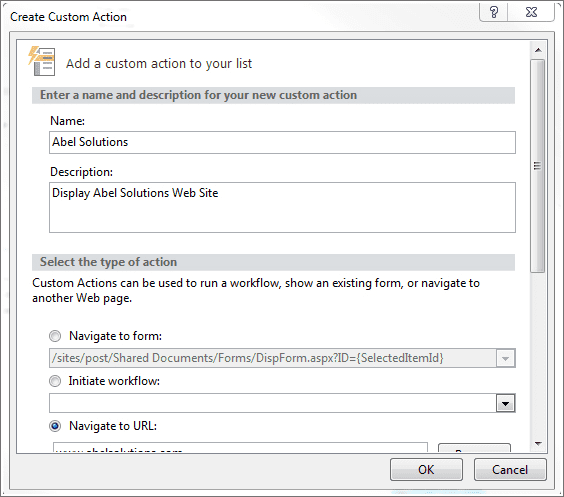Screen dimensions: 564x497
Task: Click the 'Custom Actions can be used' description text
Action: click(x=256, y=291)
